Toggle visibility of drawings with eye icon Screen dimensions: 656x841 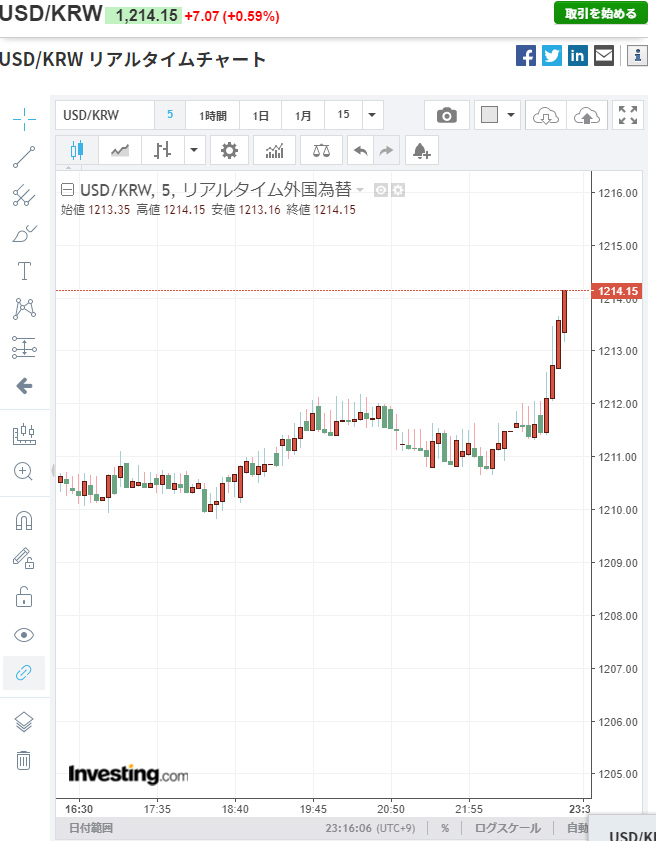click(24, 635)
